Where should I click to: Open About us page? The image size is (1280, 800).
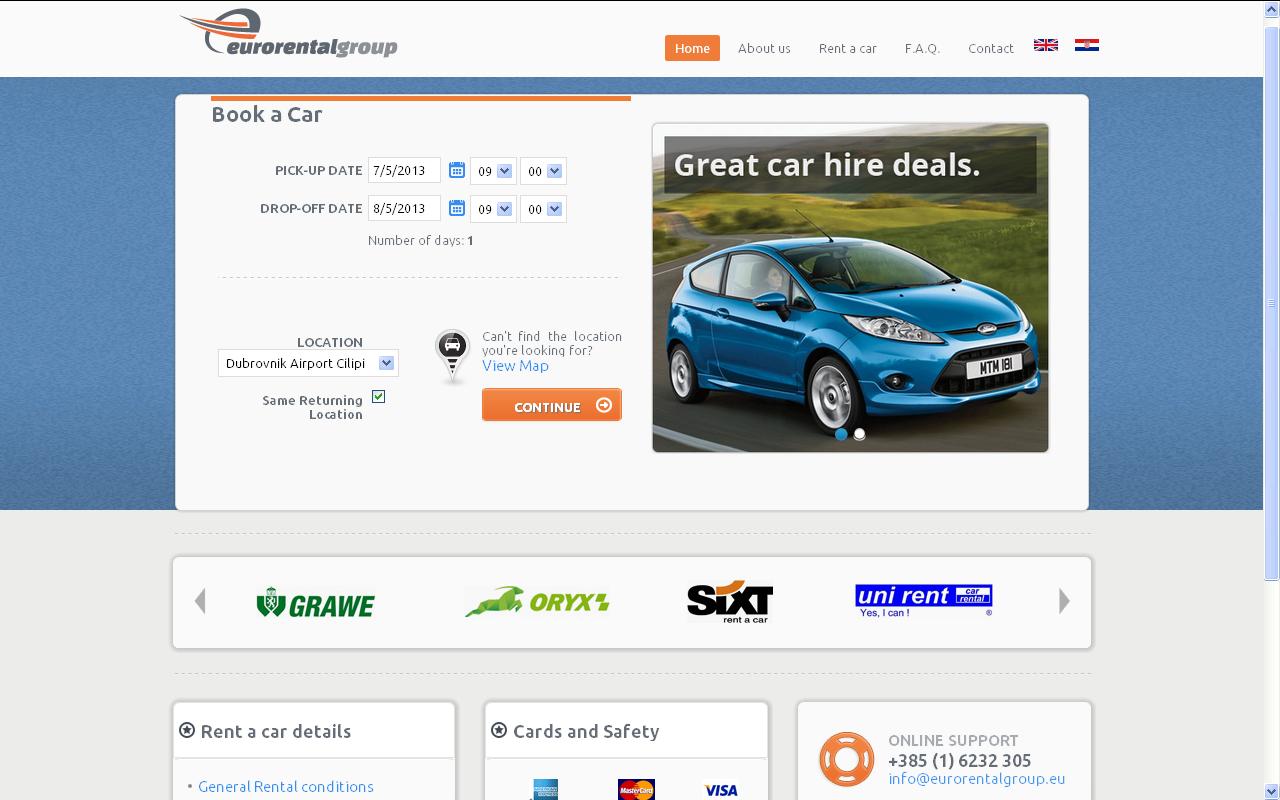coord(764,48)
